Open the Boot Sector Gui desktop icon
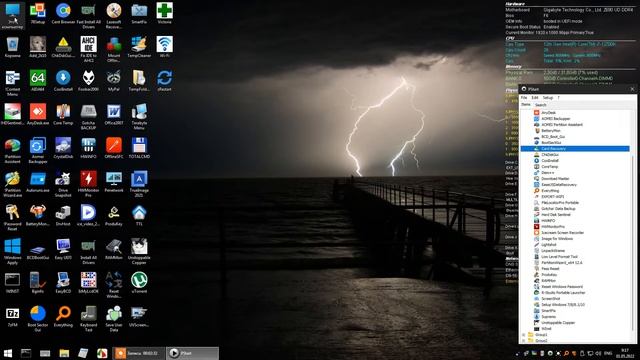This screenshot has height=360, width=640. click(x=38, y=319)
